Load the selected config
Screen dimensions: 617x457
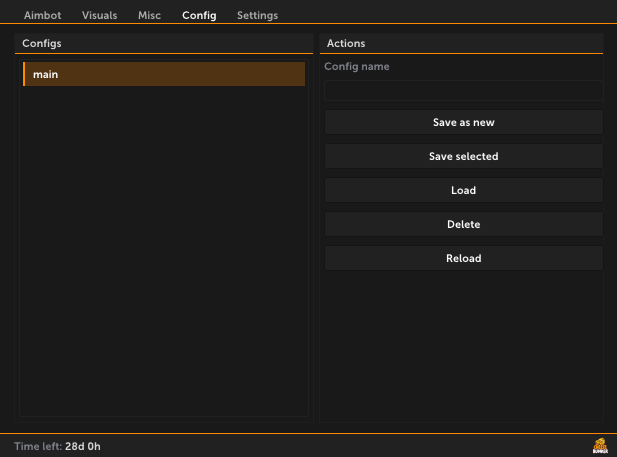point(464,190)
